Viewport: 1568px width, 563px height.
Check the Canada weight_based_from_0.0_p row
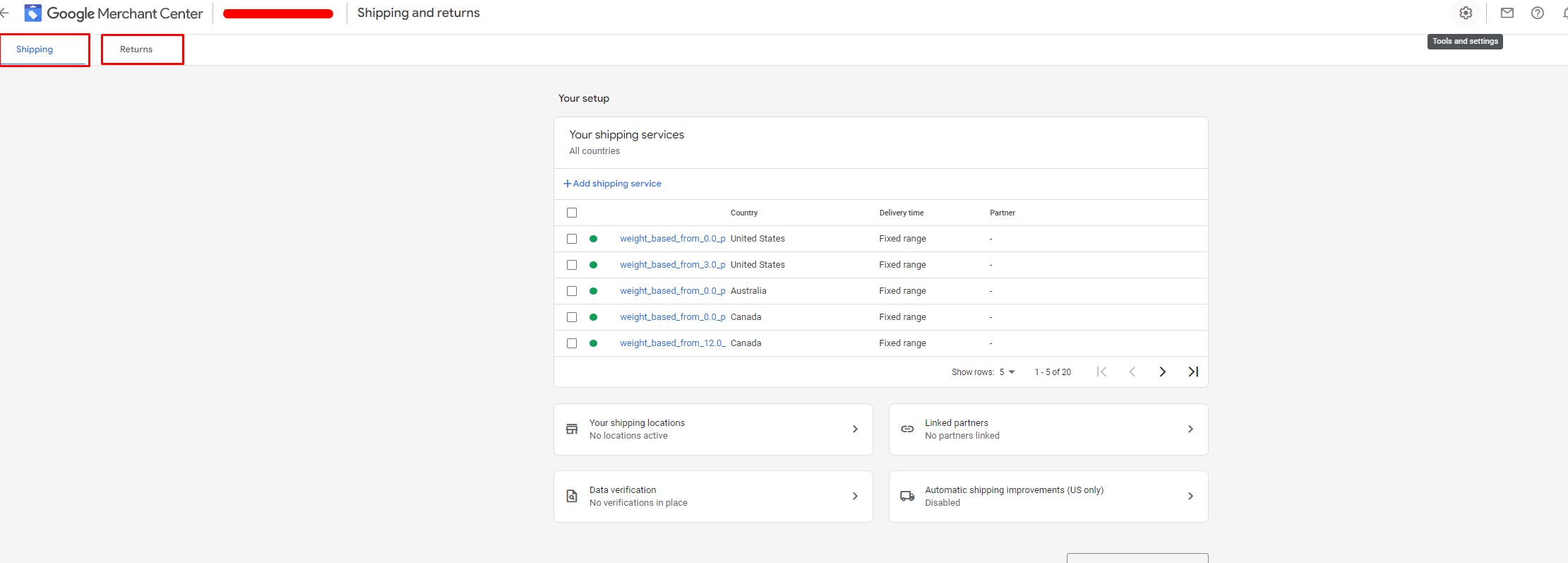[572, 317]
